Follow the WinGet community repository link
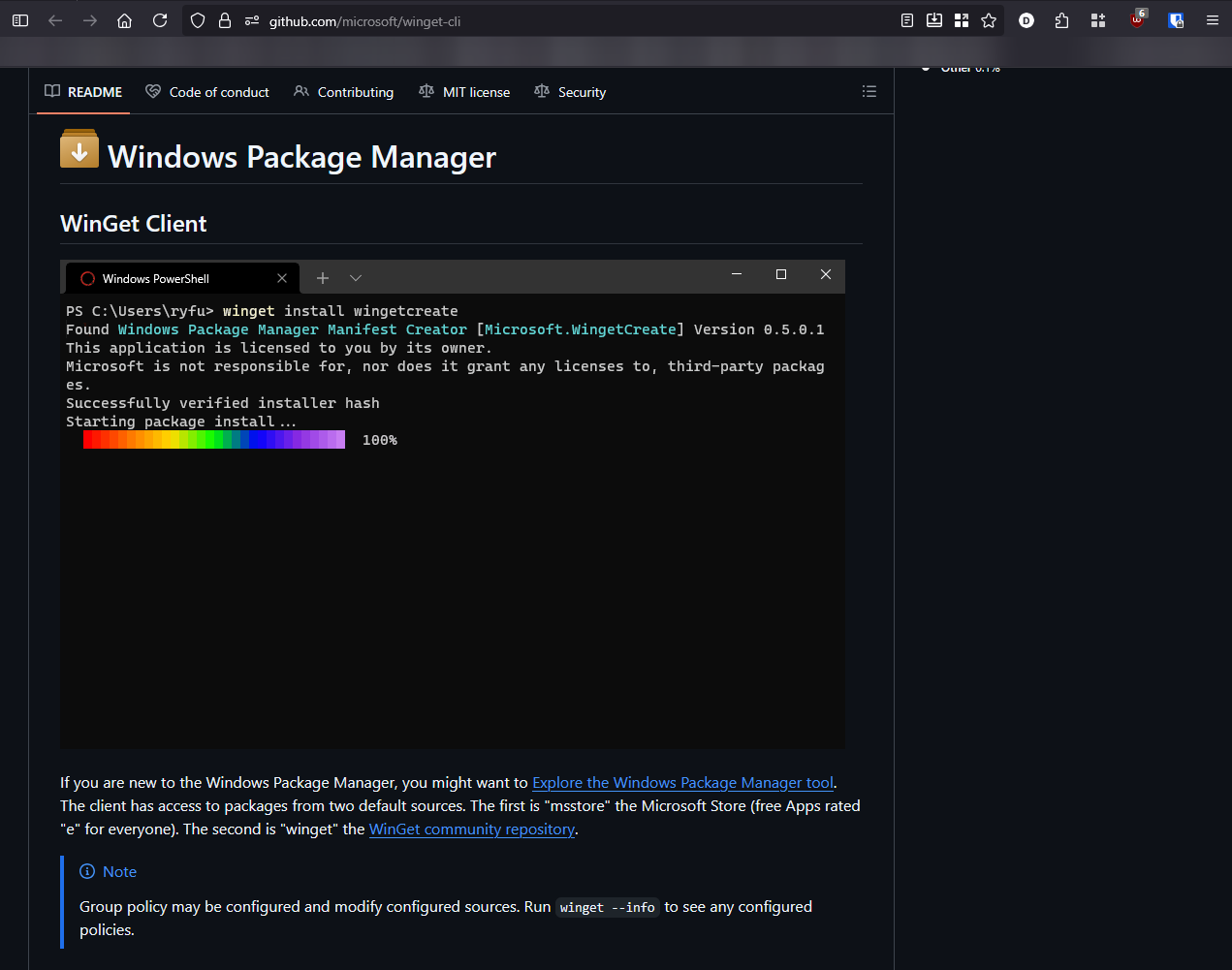Image resolution: width=1232 pixels, height=970 pixels. [472, 829]
